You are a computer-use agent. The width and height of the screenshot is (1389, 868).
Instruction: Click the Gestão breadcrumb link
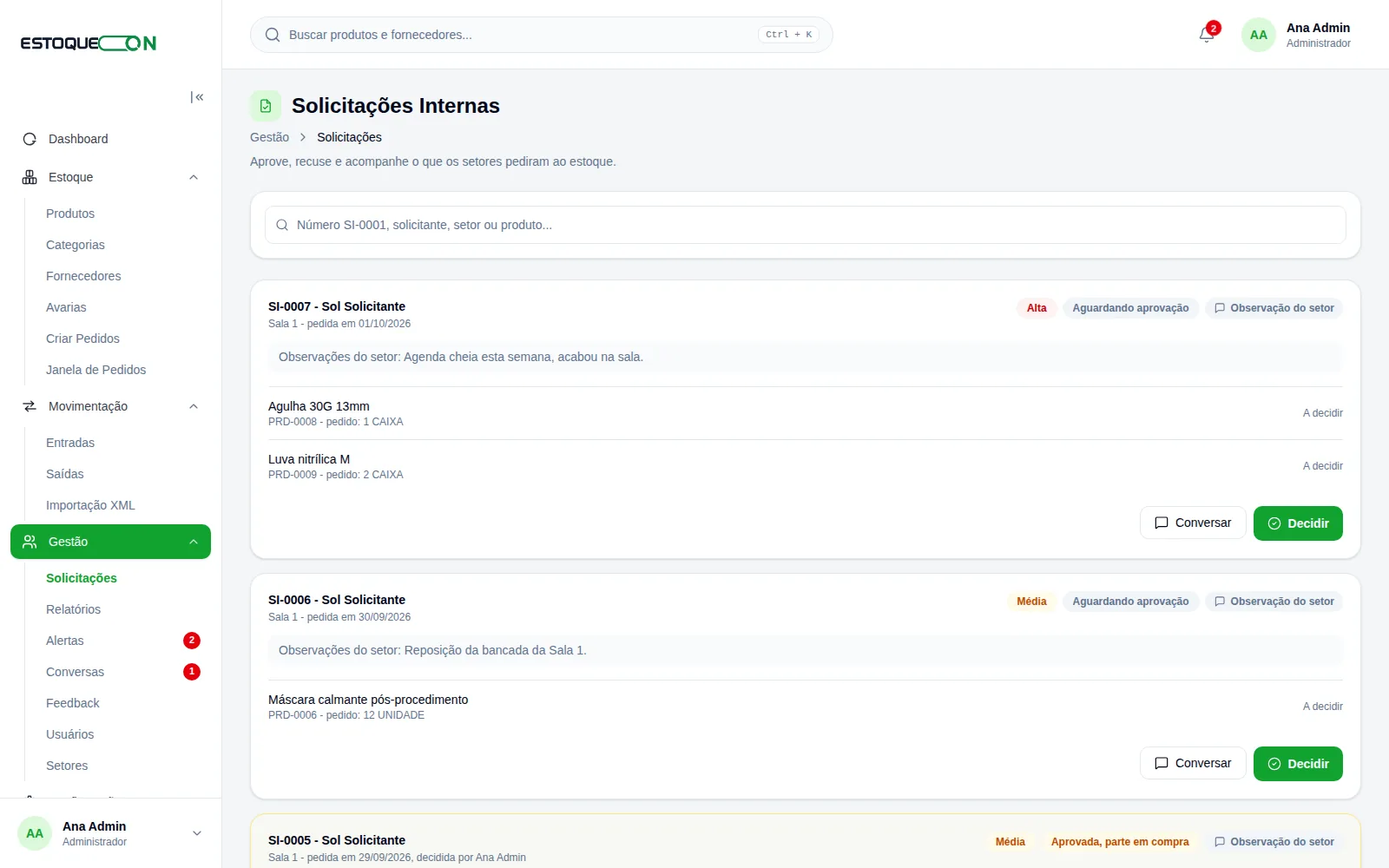[269, 137]
